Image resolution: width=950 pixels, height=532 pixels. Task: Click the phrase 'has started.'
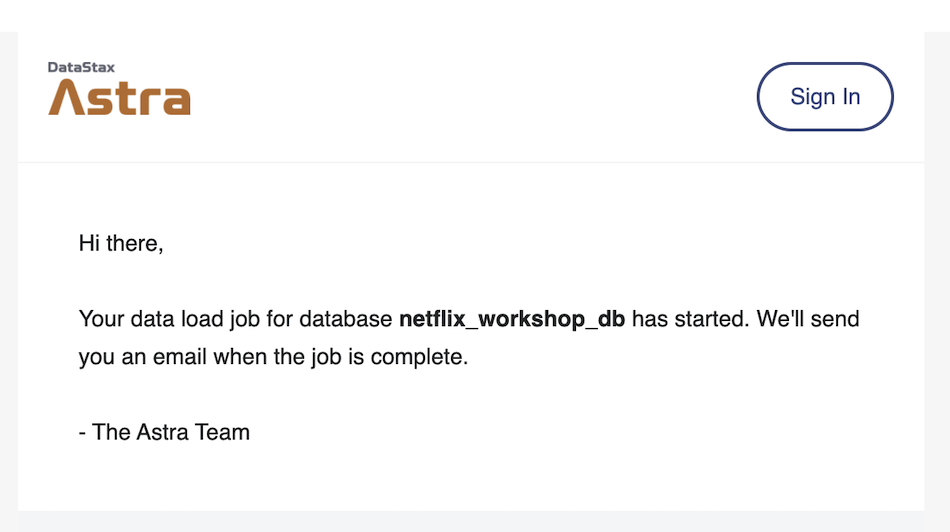691,319
